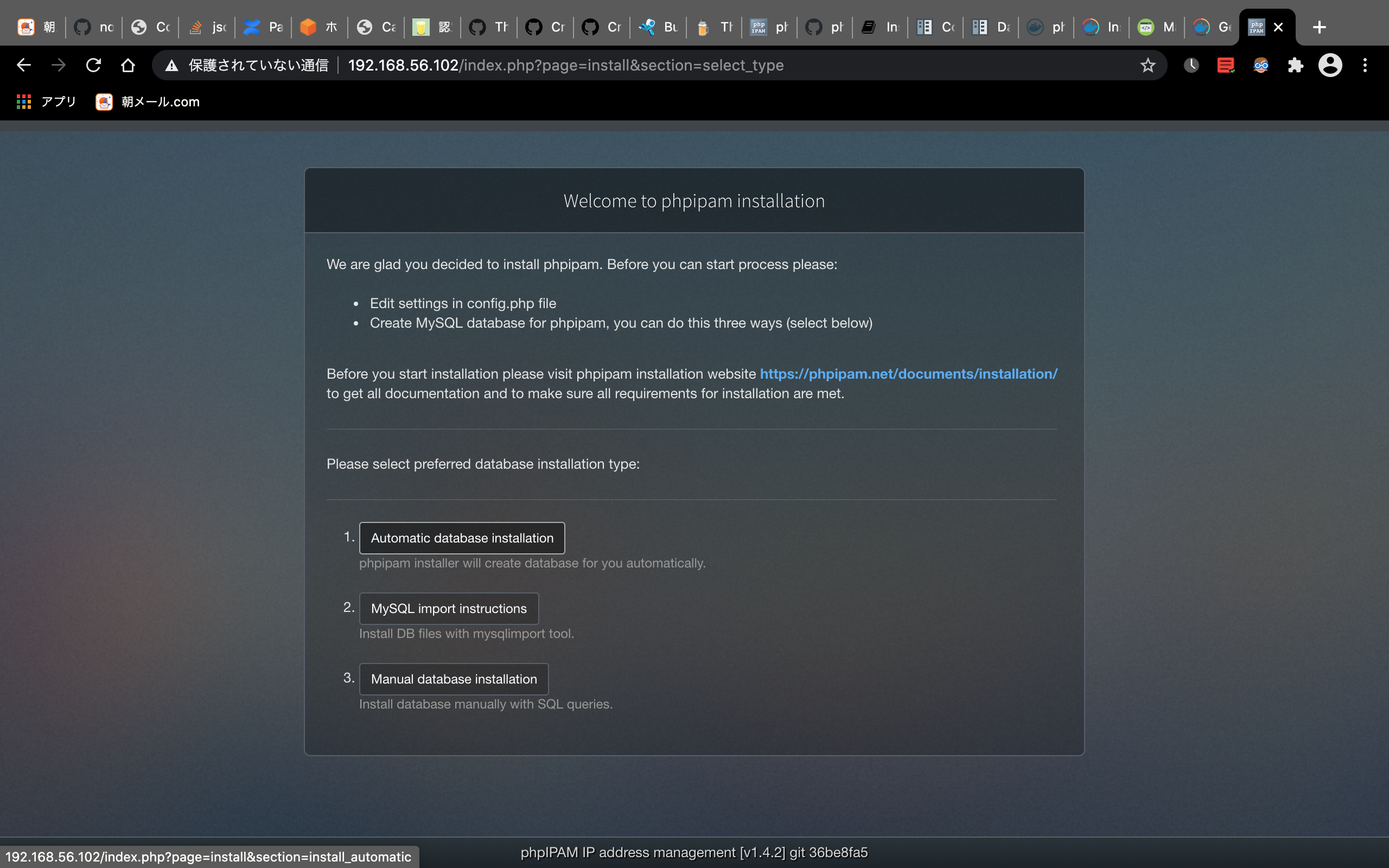Image resolution: width=1389 pixels, height=868 pixels.
Task: Switch to the 'Ca' globe tab
Action: pos(376,27)
